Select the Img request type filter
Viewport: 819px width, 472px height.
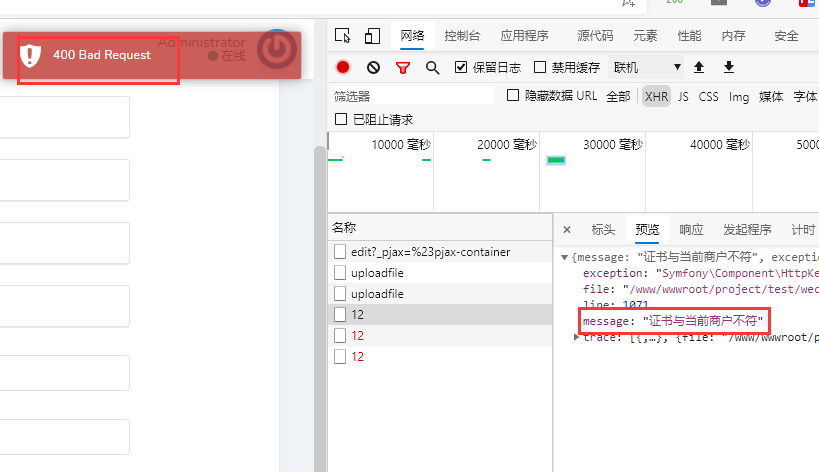click(739, 97)
